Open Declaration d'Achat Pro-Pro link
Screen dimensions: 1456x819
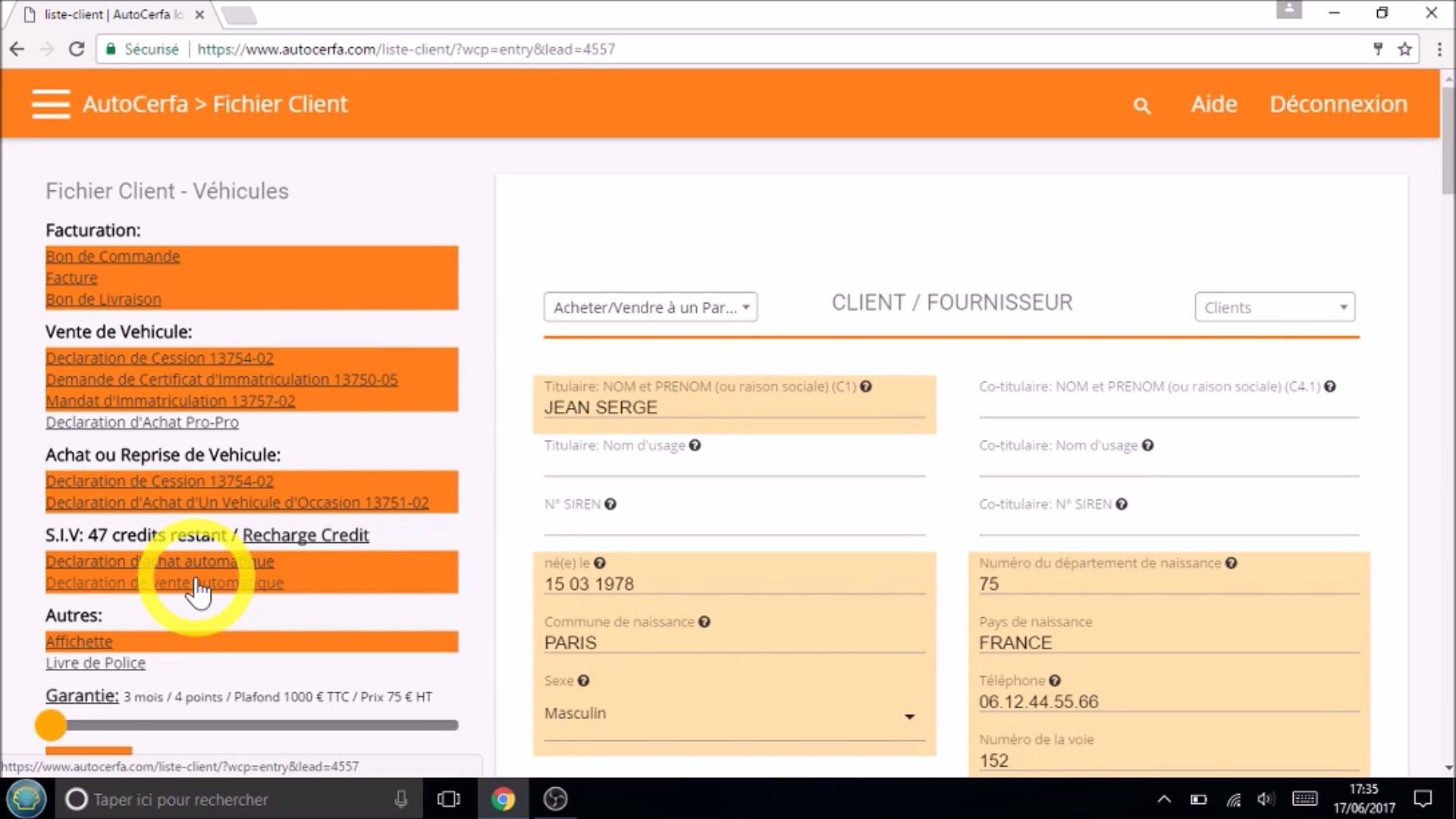coord(142,422)
